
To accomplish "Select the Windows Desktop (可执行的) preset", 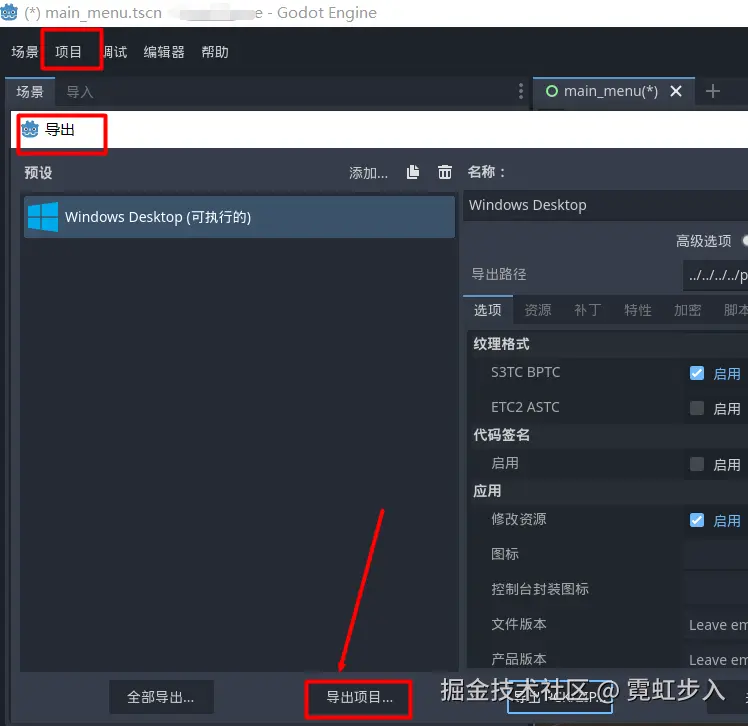I will pos(239,217).
